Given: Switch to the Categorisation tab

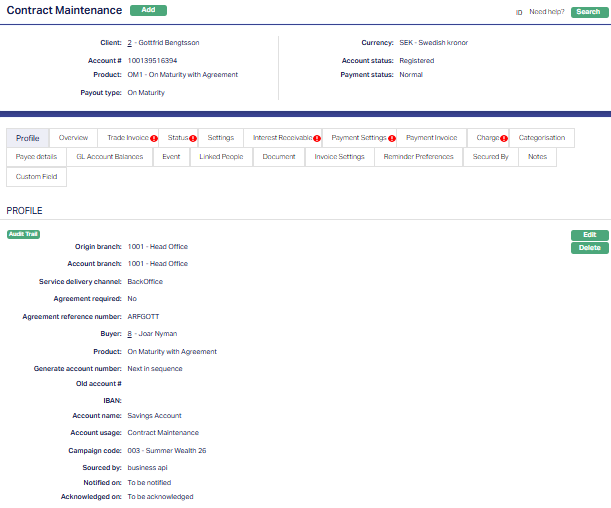Looking at the screenshot, I should [x=542, y=138].
